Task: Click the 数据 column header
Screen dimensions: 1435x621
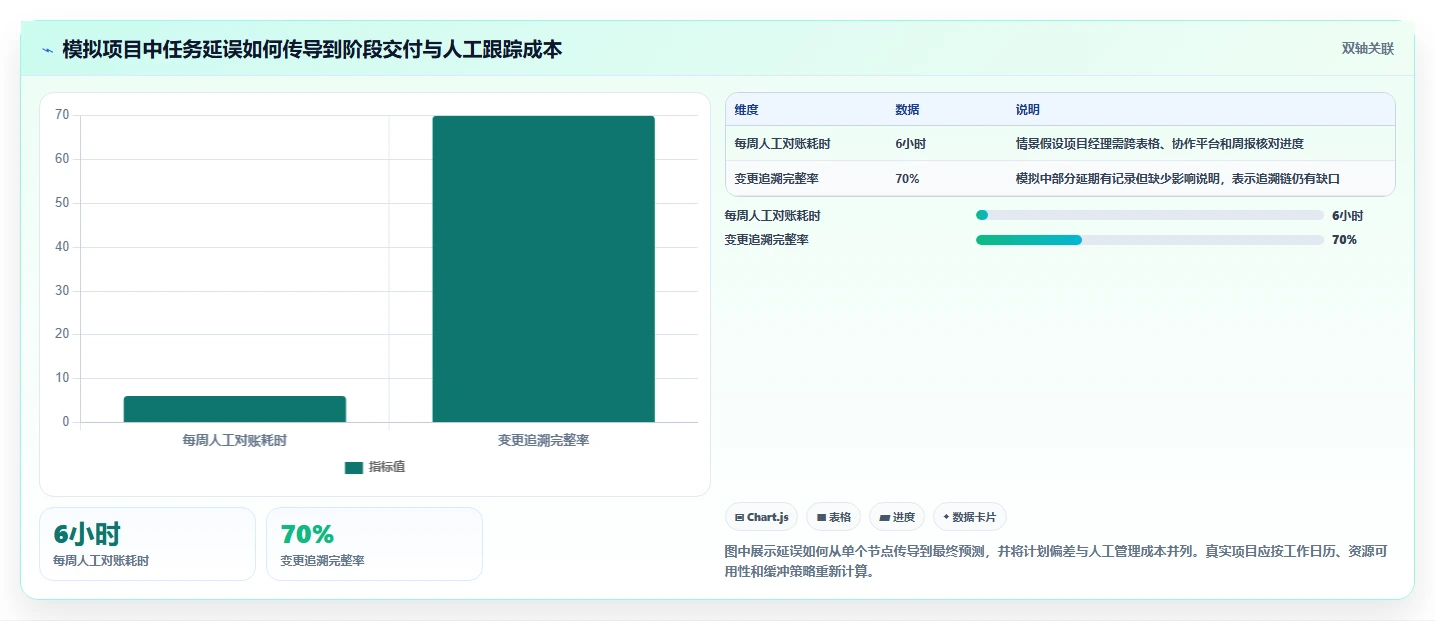Action: pos(907,110)
